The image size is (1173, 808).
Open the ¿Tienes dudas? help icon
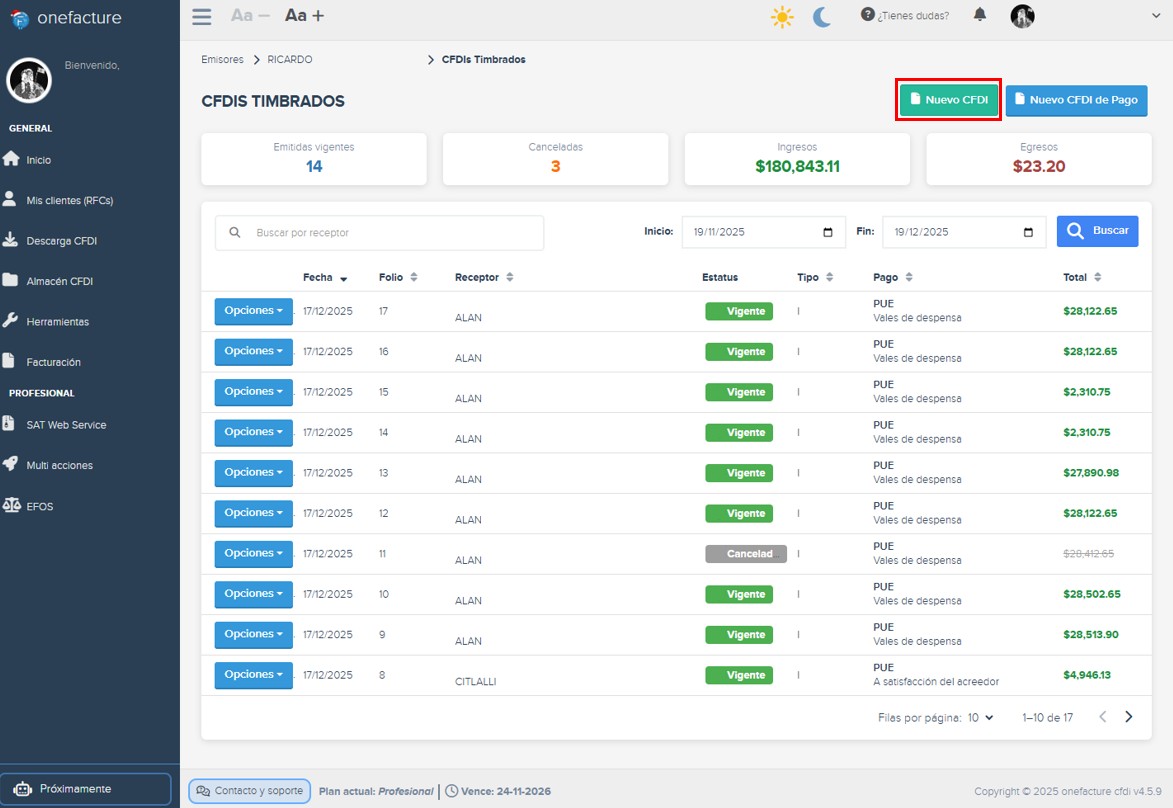tap(867, 15)
